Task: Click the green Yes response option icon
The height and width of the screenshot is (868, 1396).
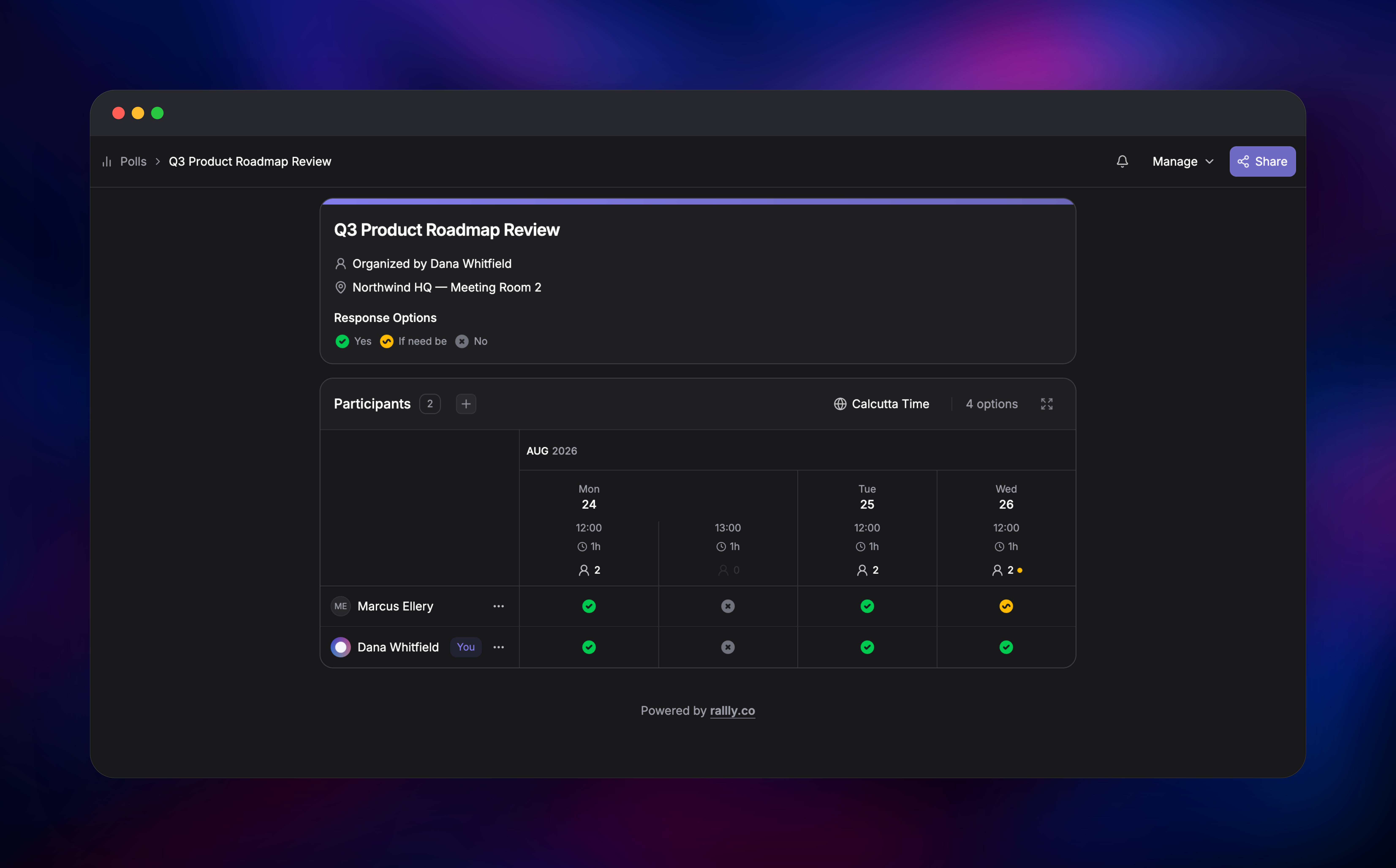Action: coord(342,341)
